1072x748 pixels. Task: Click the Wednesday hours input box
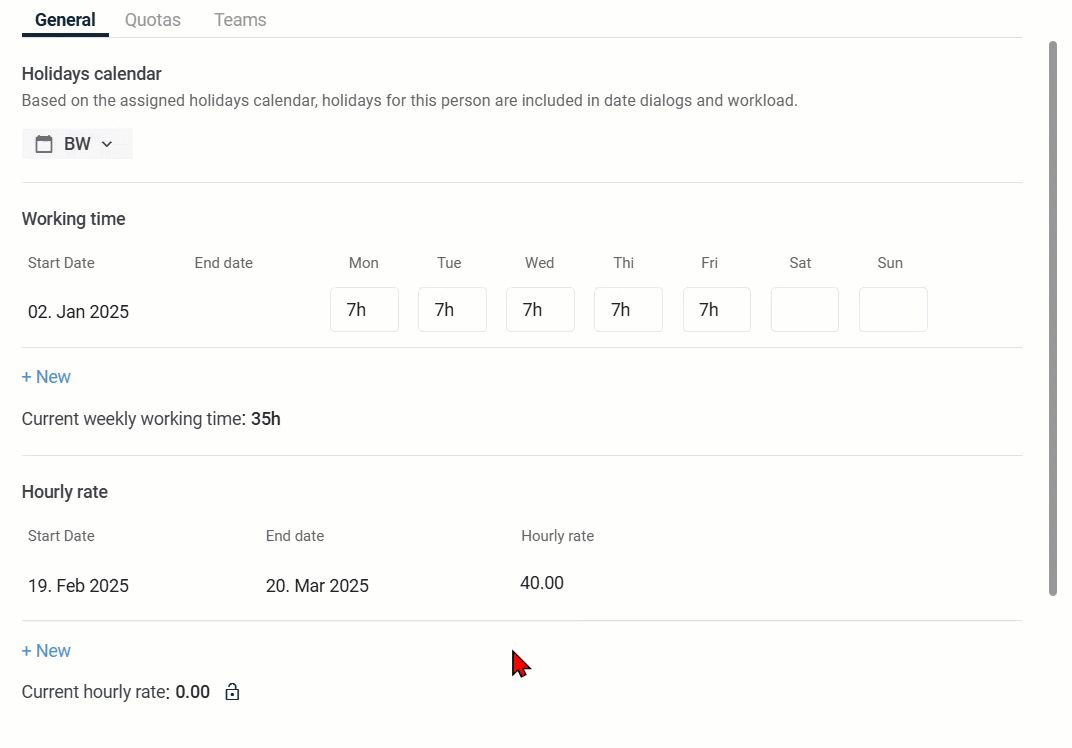(x=540, y=310)
